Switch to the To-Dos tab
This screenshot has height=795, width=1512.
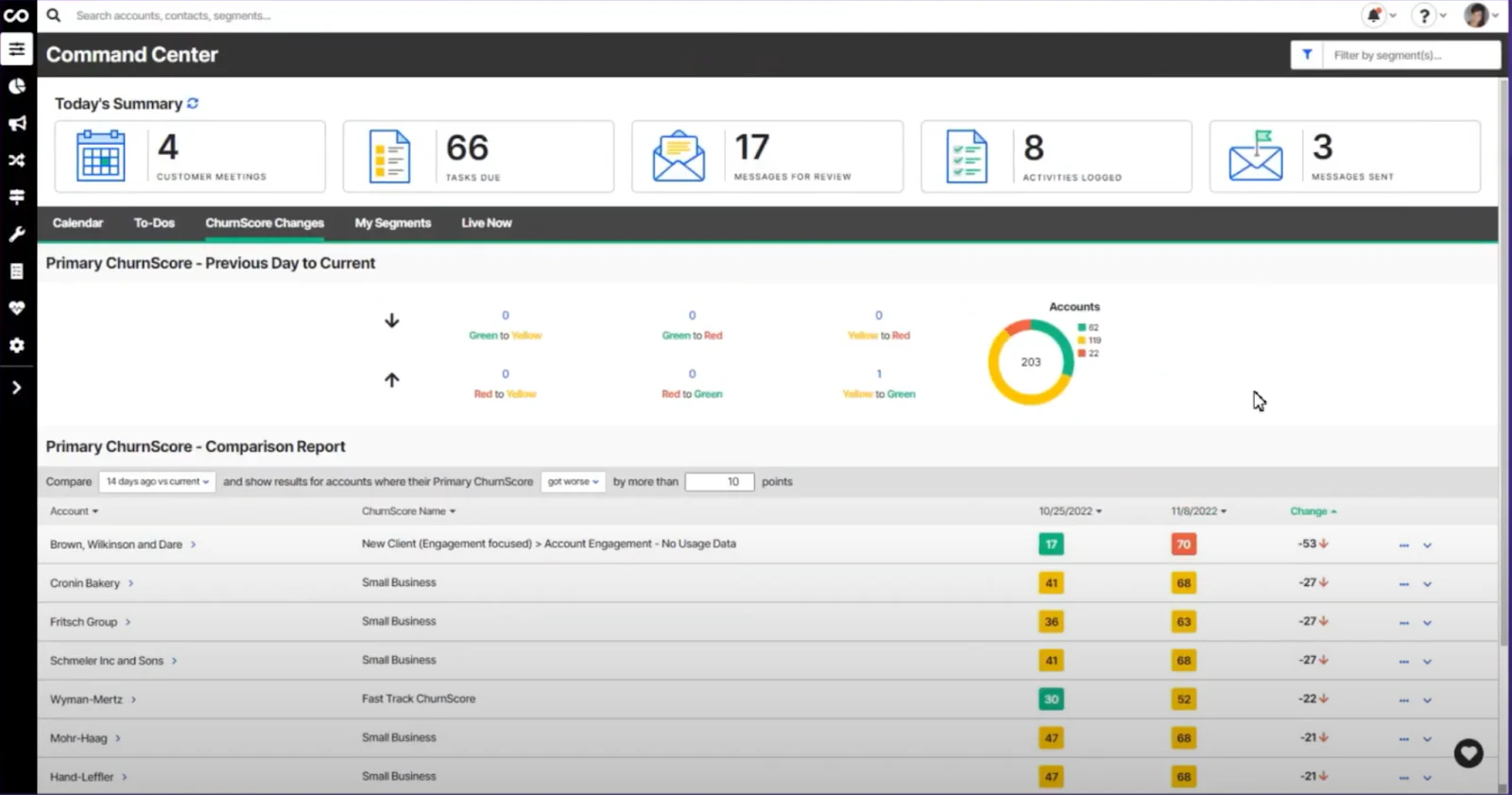[x=154, y=223]
